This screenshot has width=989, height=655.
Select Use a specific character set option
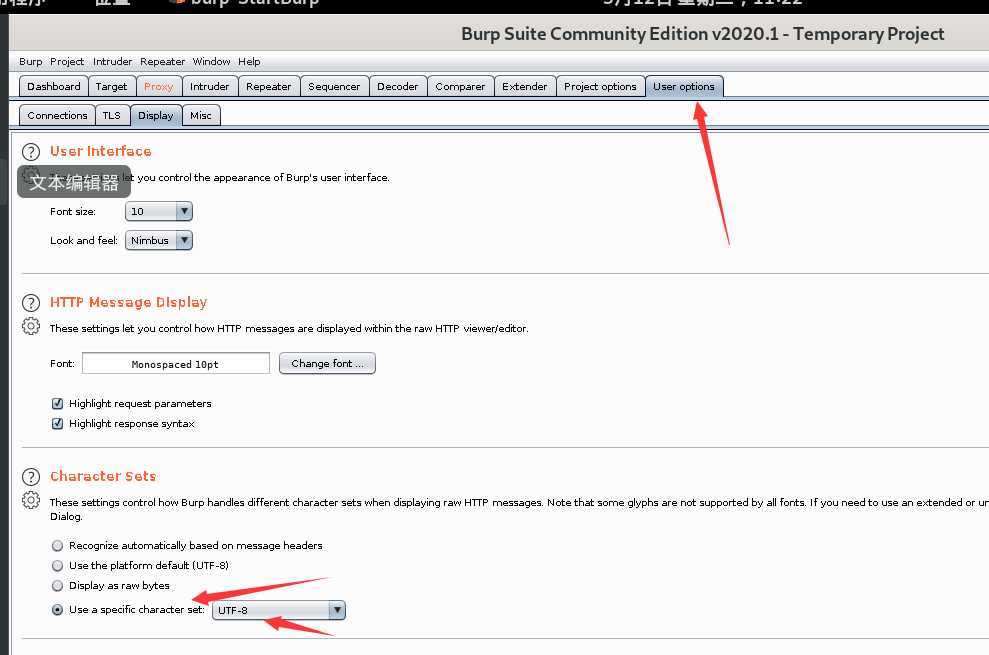57,610
